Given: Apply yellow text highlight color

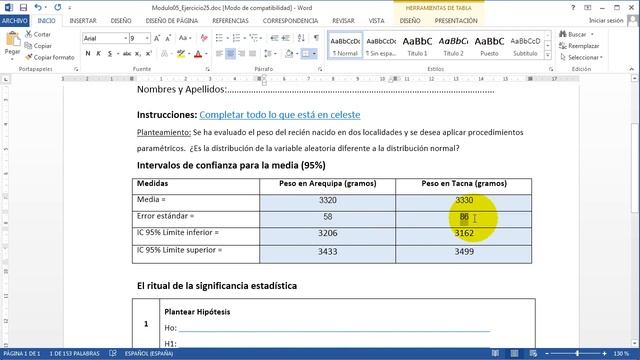Looking at the screenshot, I should coord(181,53).
